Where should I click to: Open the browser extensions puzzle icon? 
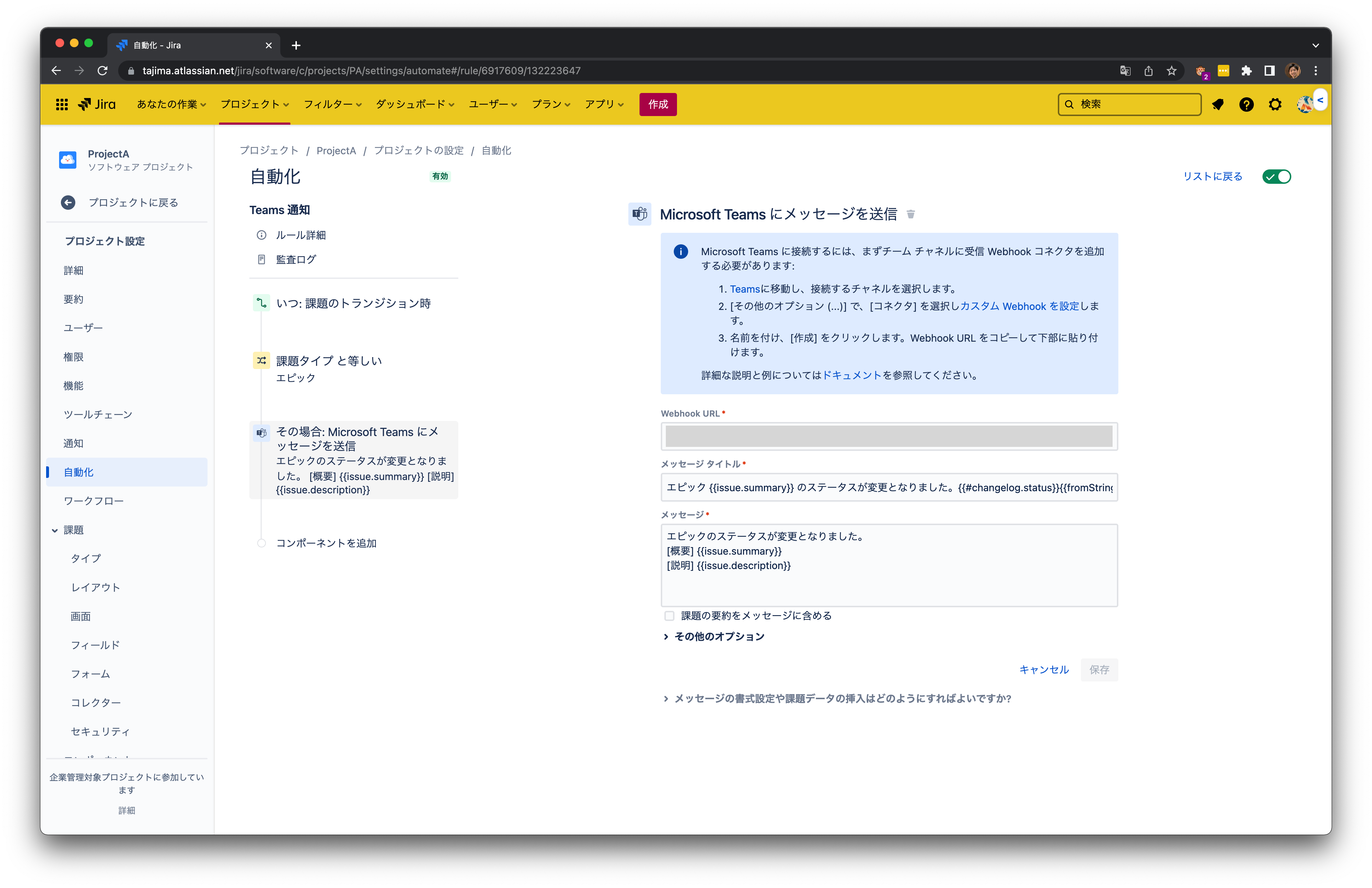coord(1246,71)
